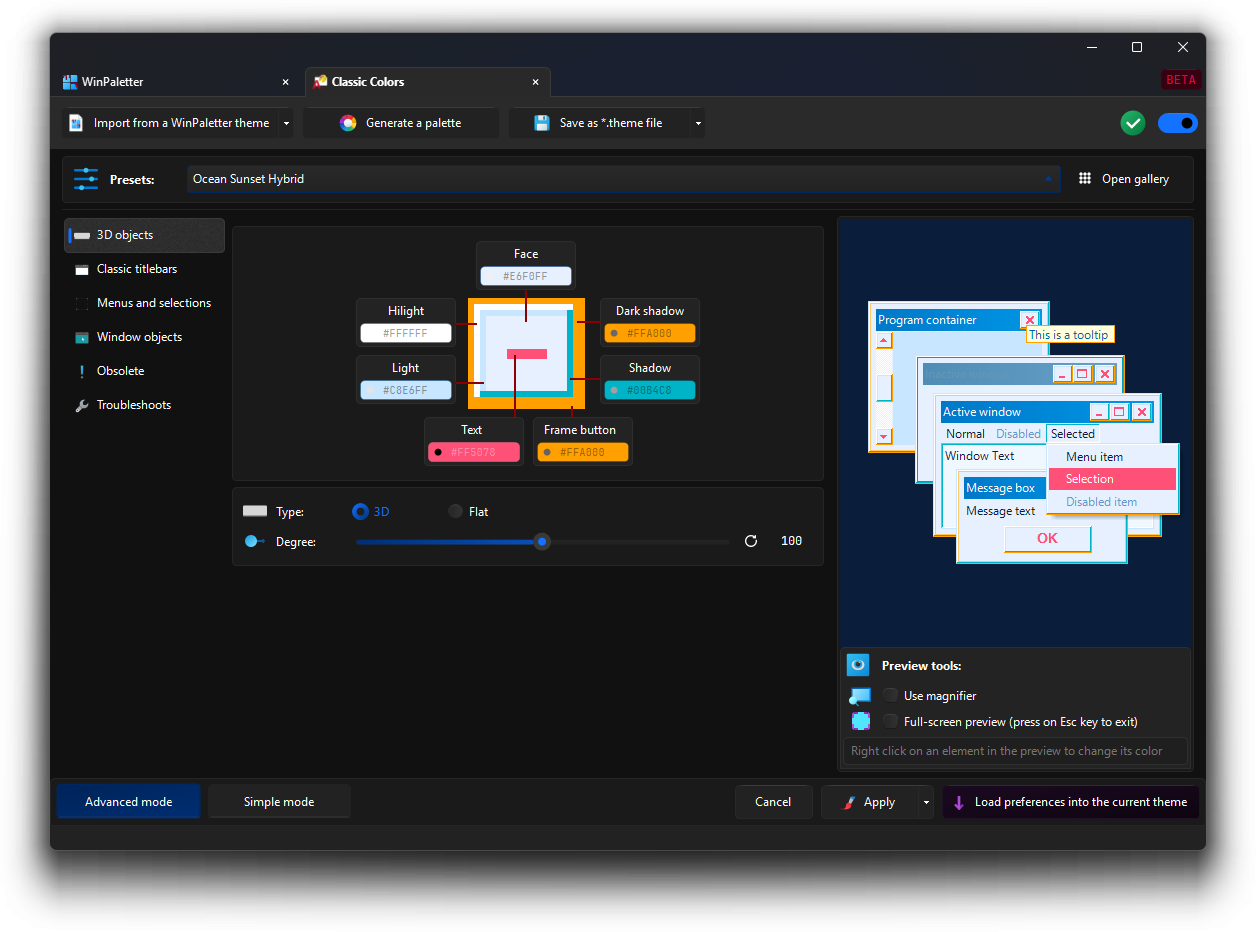Click the Frame button color swatch
The image size is (1256, 932).
coord(582,452)
